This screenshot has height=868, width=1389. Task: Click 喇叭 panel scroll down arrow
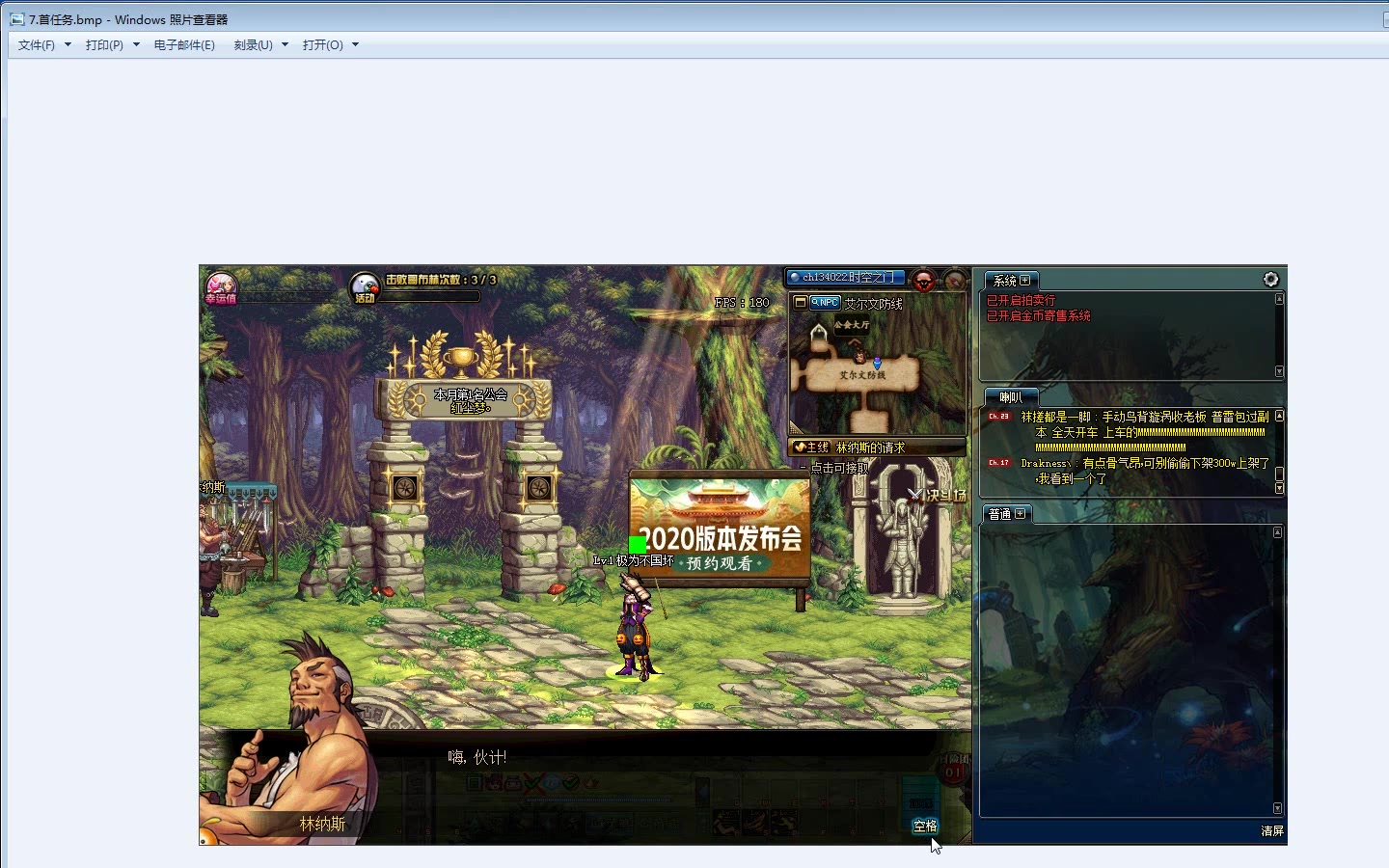point(1279,489)
